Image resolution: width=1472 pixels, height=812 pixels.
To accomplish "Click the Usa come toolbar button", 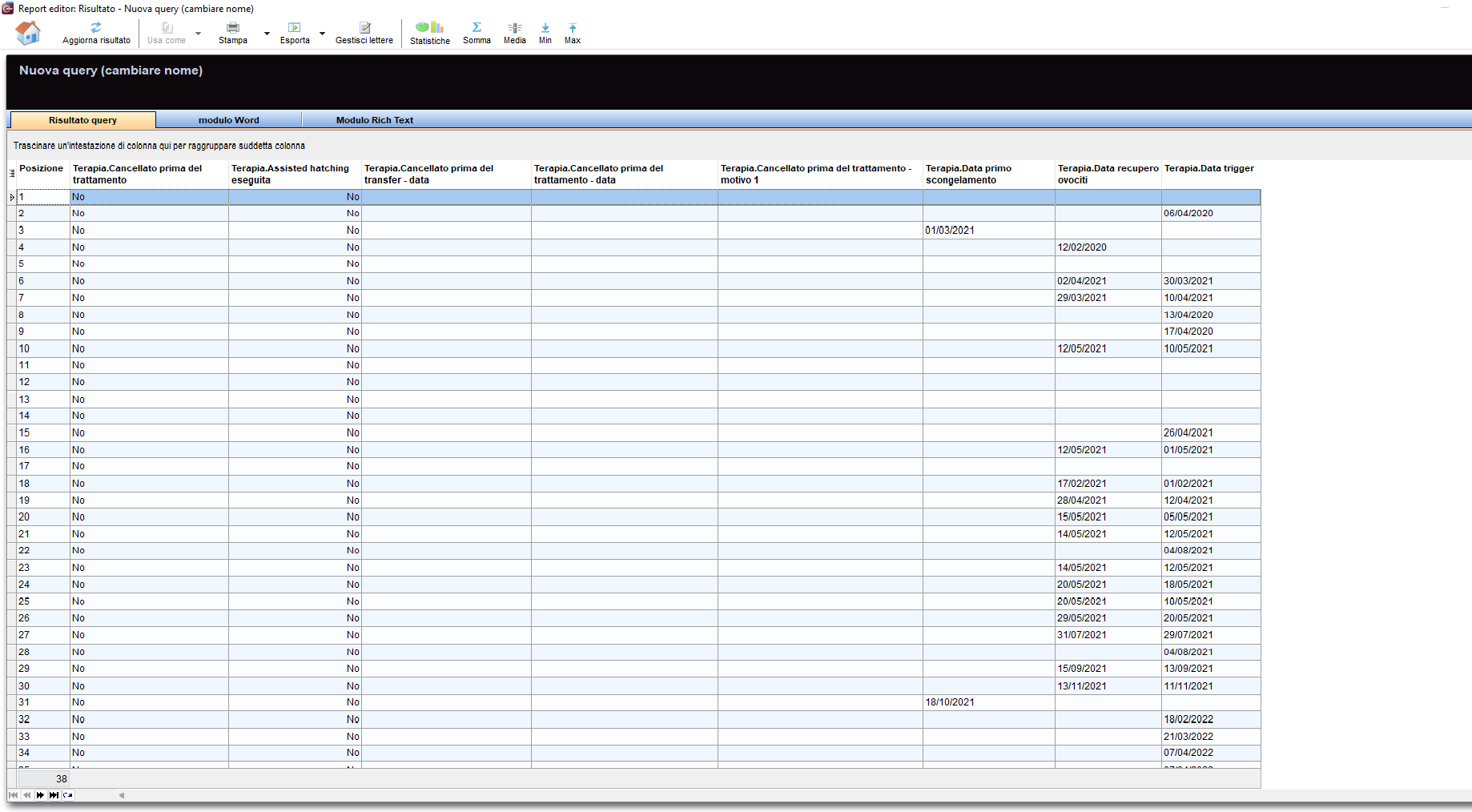I will click(167, 33).
